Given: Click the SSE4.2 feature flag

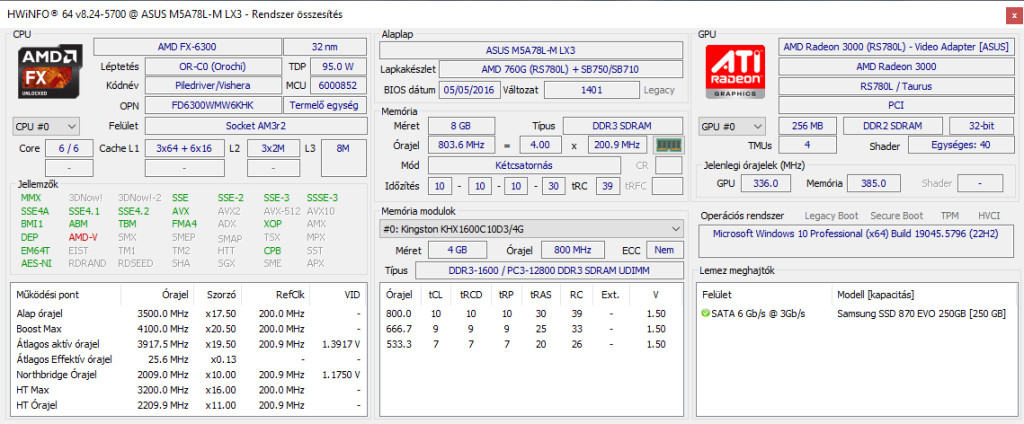Looking at the screenshot, I should tap(133, 211).
